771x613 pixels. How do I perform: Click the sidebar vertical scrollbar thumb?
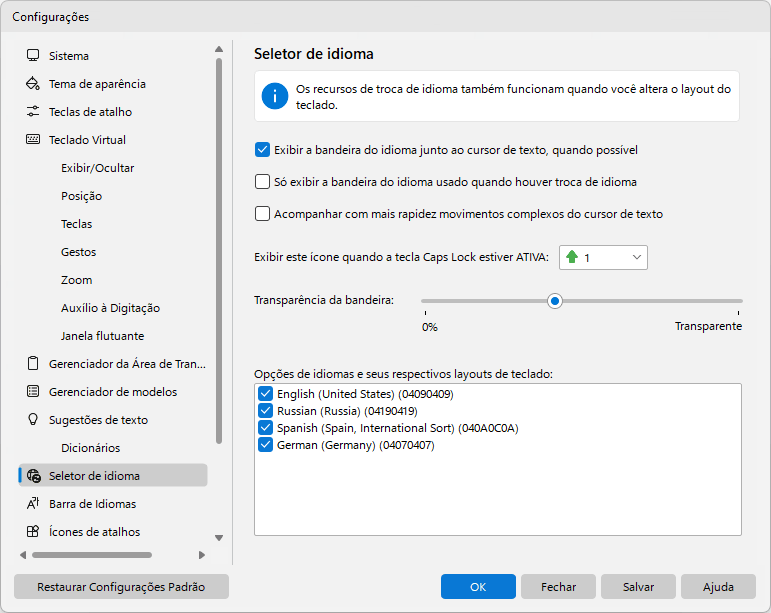(x=219, y=251)
